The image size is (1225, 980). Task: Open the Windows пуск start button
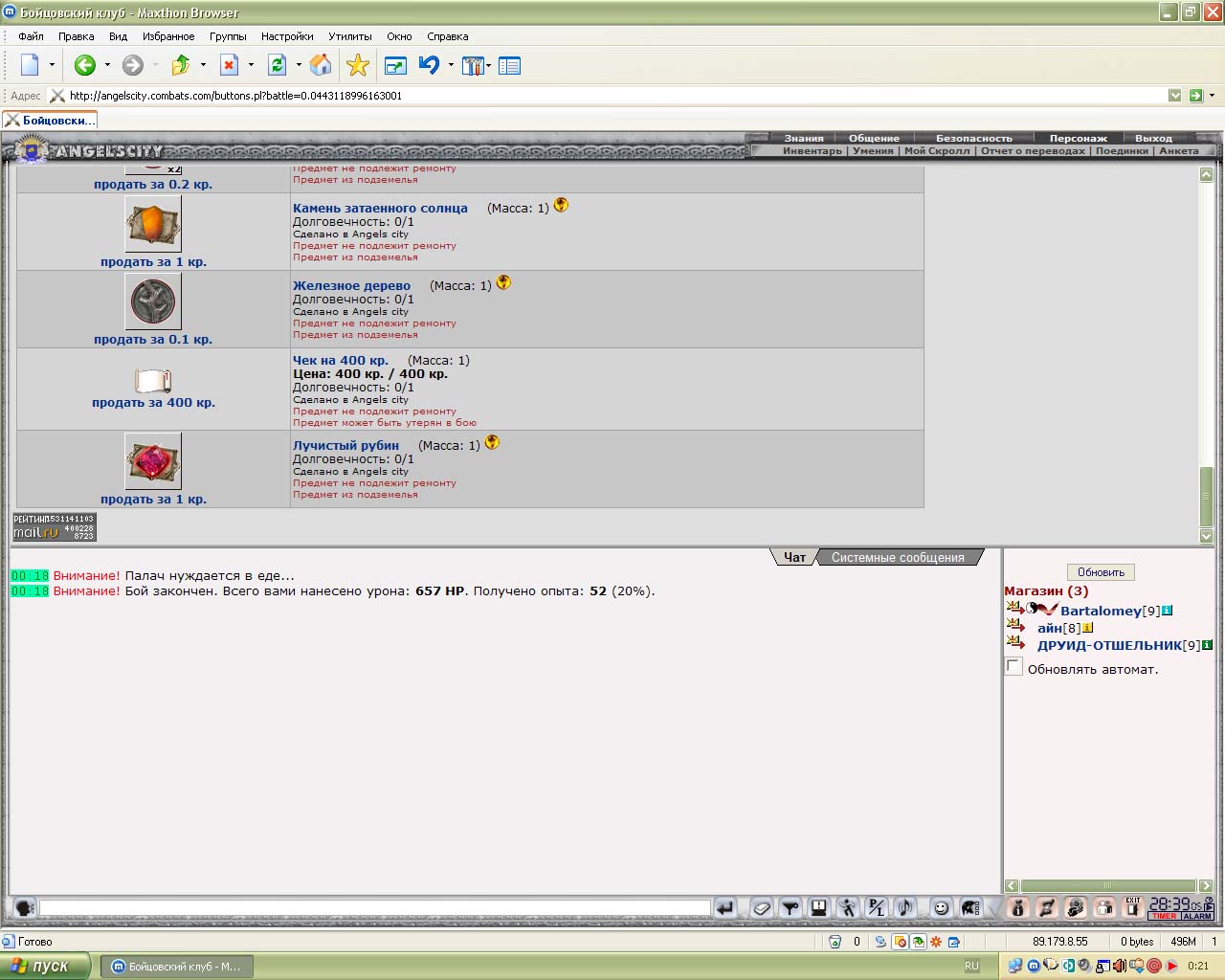45,966
